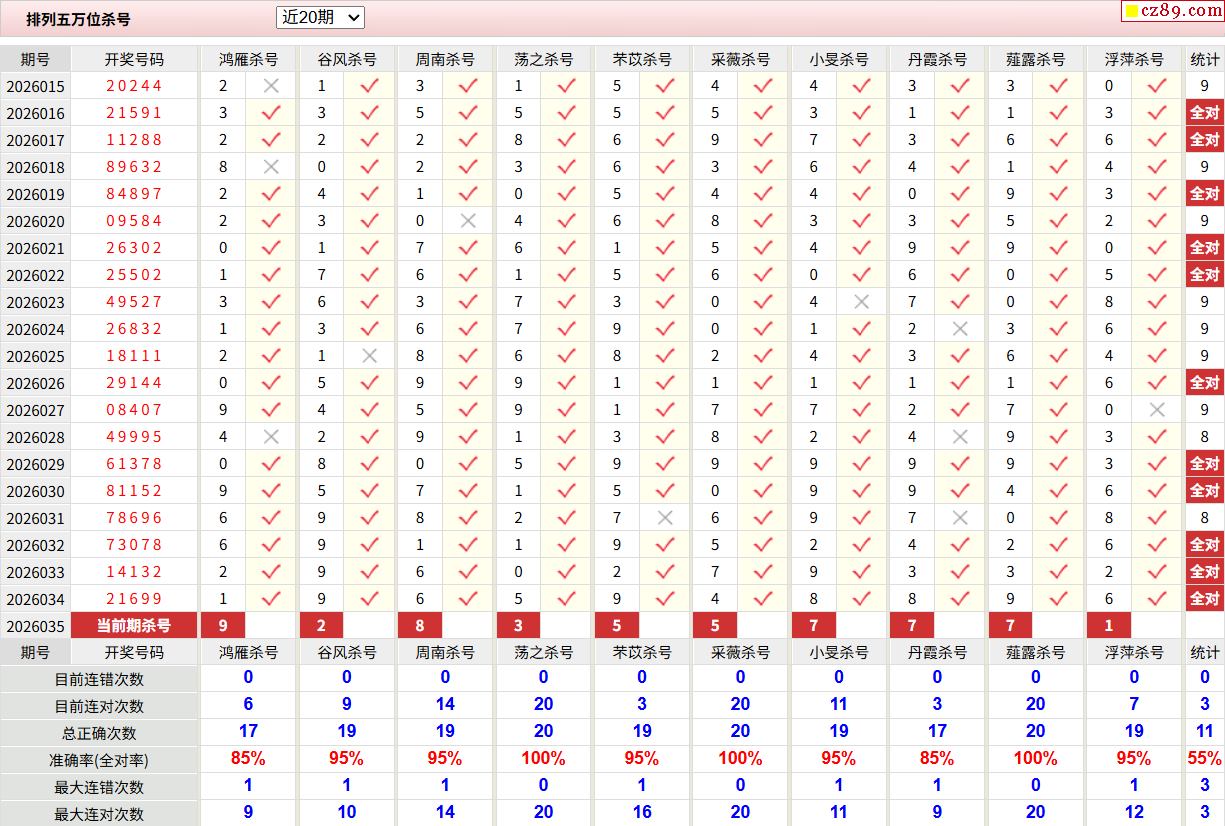1225x826 pixels.
Task: Click the 期号 column header at top
Action: pos(35,59)
